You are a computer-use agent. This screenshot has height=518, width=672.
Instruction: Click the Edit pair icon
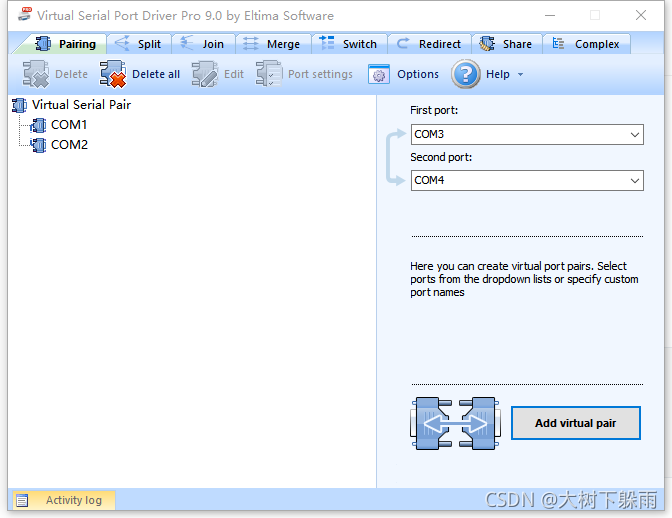205,74
